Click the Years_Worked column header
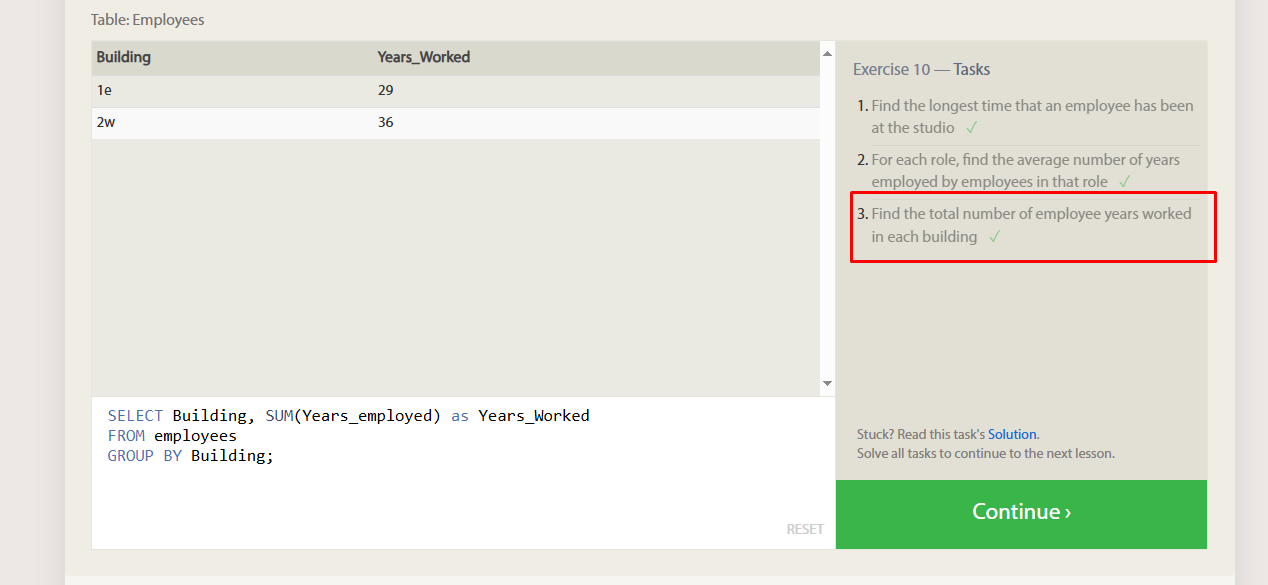Viewport: 1268px width, 585px height. click(424, 57)
